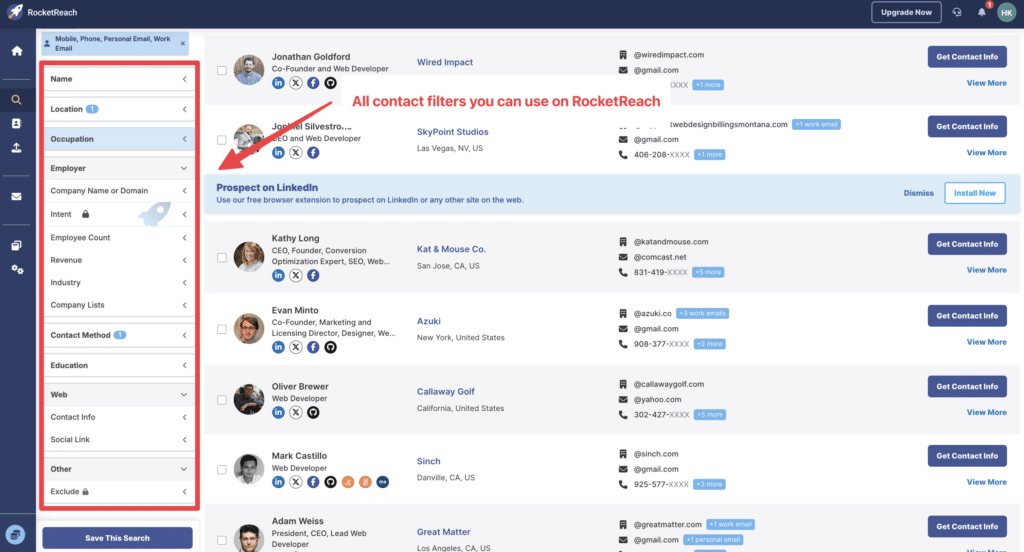Tick the checkbox for Adam Weiss
The height and width of the screenshot is (552, 1024).
[222, 540]
